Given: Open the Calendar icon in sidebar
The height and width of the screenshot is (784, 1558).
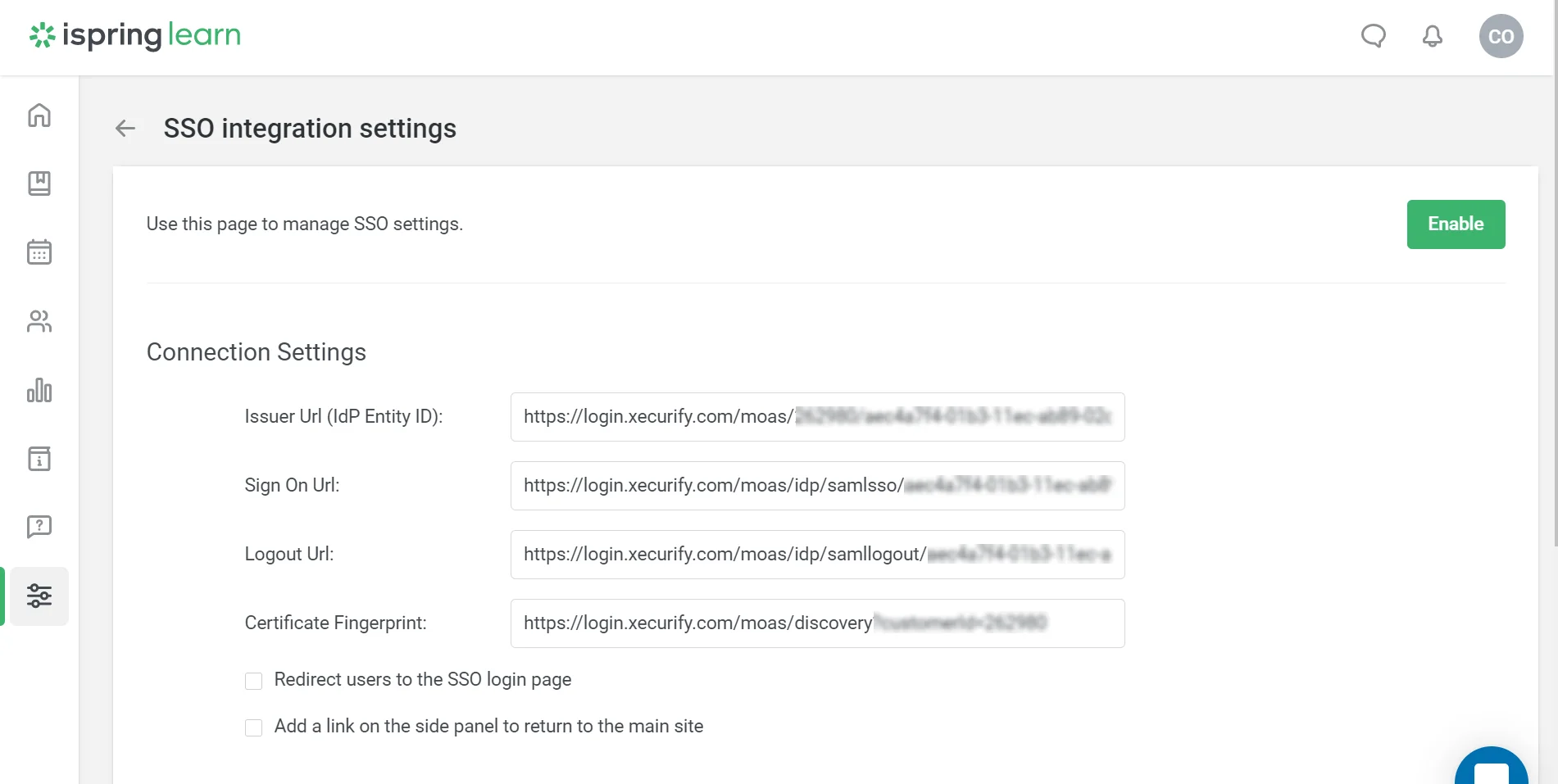Looking at the screenshot, I should pyautogui.click(x=39, y=252).
